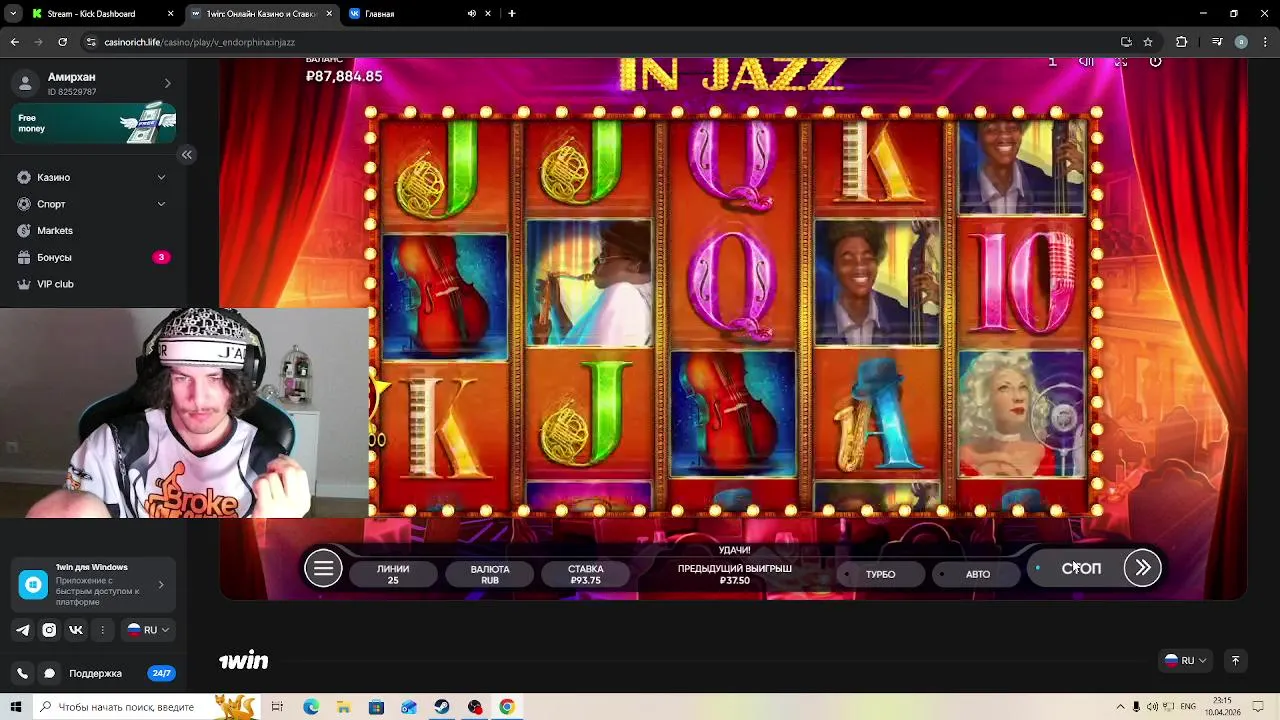Viewport: 1280px width, 720px height.
Task: Show hidden system tray icons
Action: (1120, 707)
